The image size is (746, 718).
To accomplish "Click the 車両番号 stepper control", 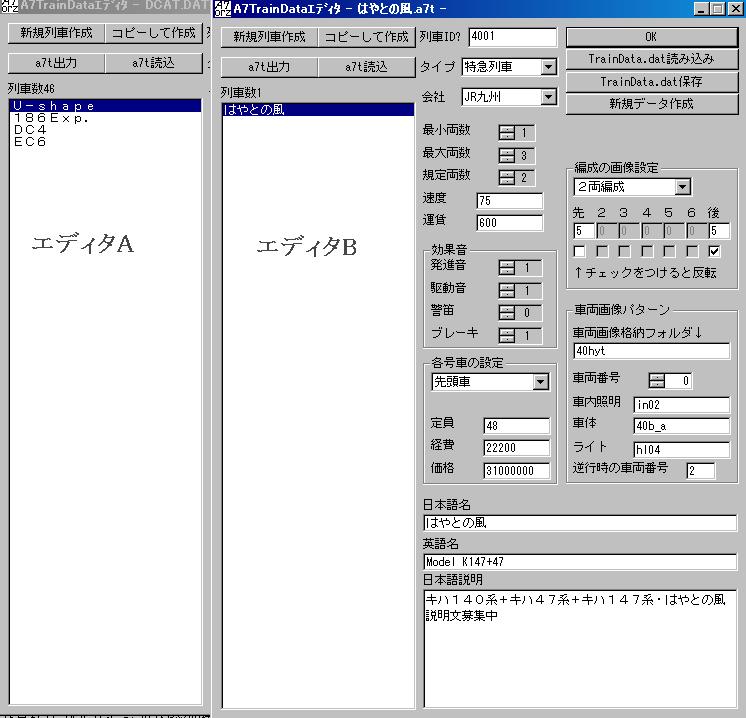I will pyautogui.click(x=657, y=381).
